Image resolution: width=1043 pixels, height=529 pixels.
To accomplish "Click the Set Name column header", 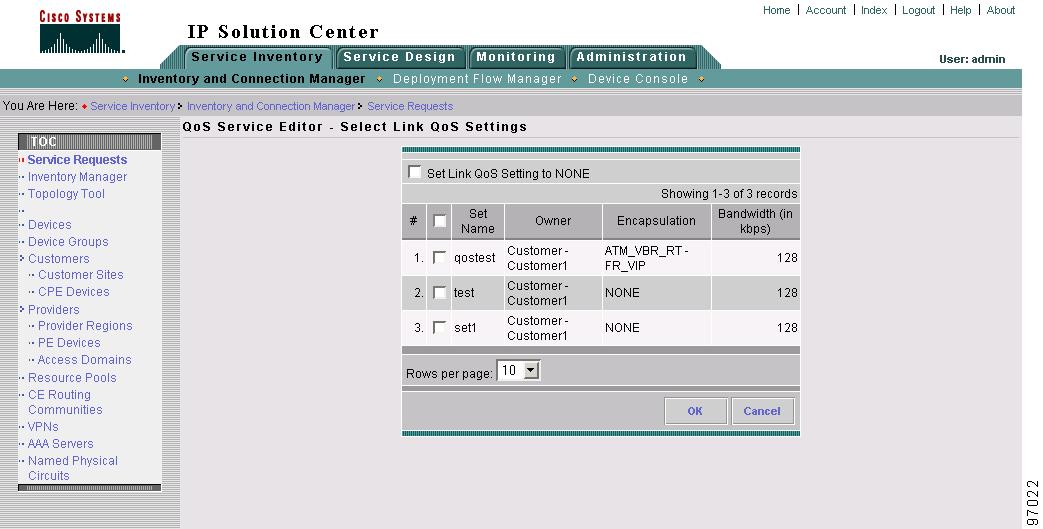I will click(x=478, y=221).
